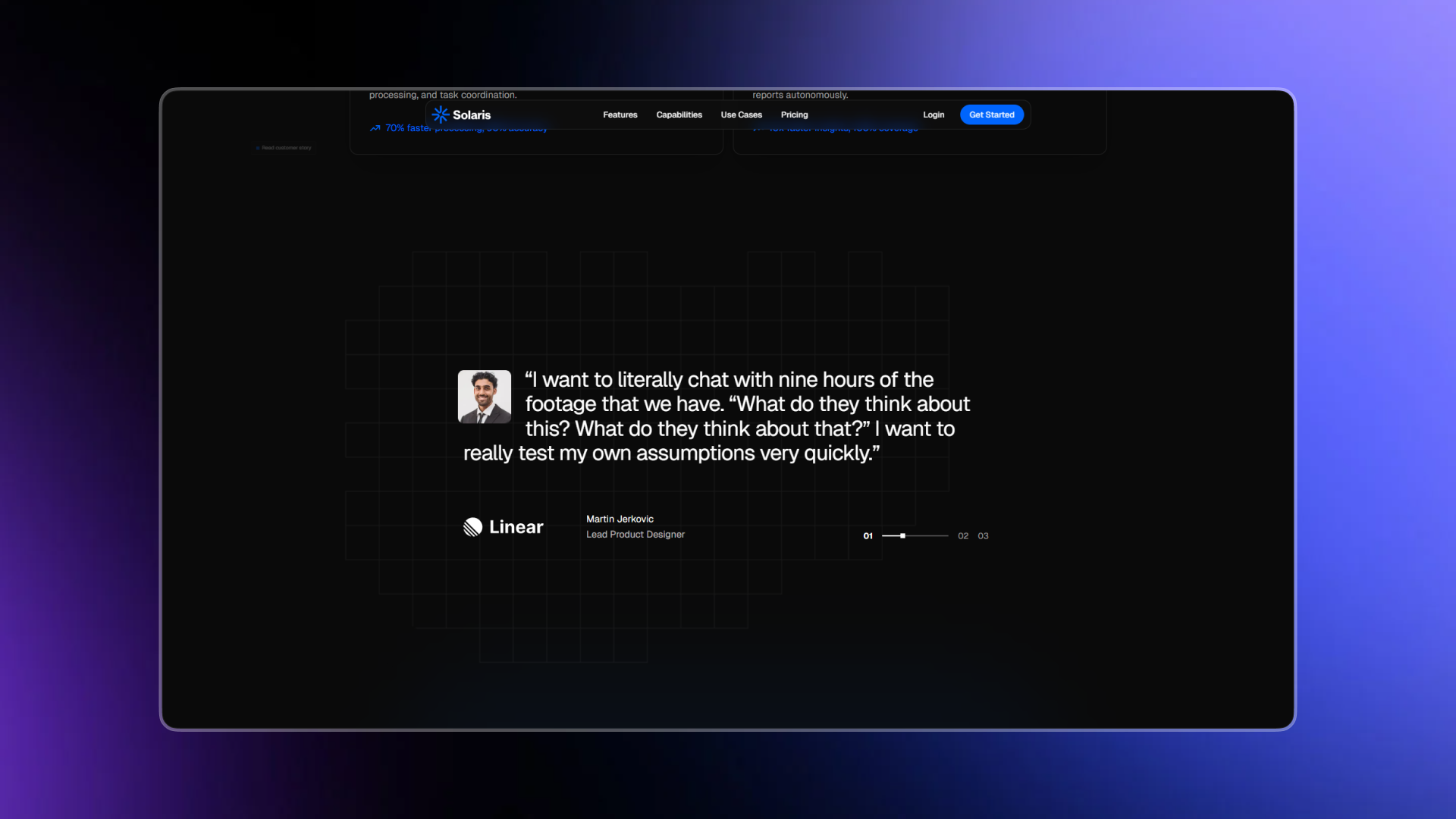Click the Linear company logo
This screenshot has width=1456, height=819.
coord(503,527)
